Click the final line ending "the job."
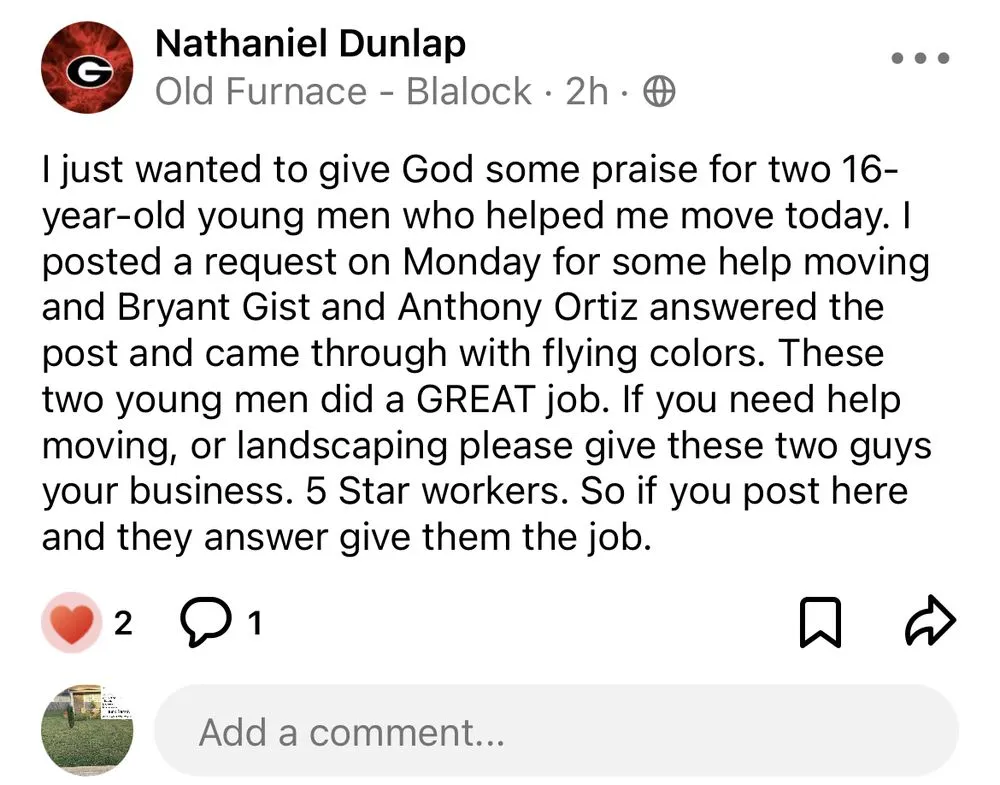 coord(346,538)
